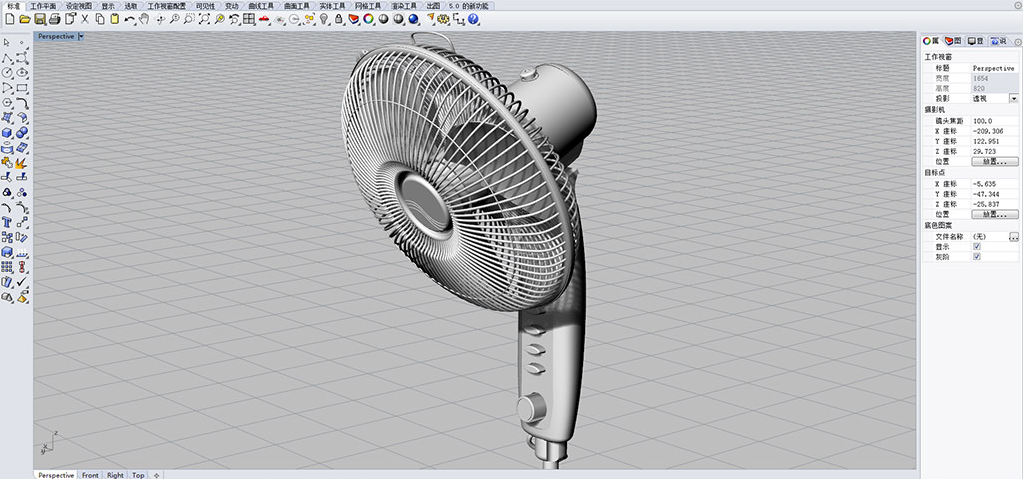The width and height of the screenshot is (1023, 479).
Task: Open the Perspective viewport title dropdown arrow
Action: [81, 37]
